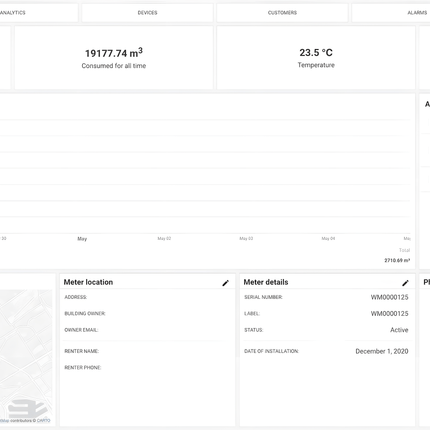Select the 'Temperature' card label
Screen dimensions: 430x430
[x=316, y=65]
